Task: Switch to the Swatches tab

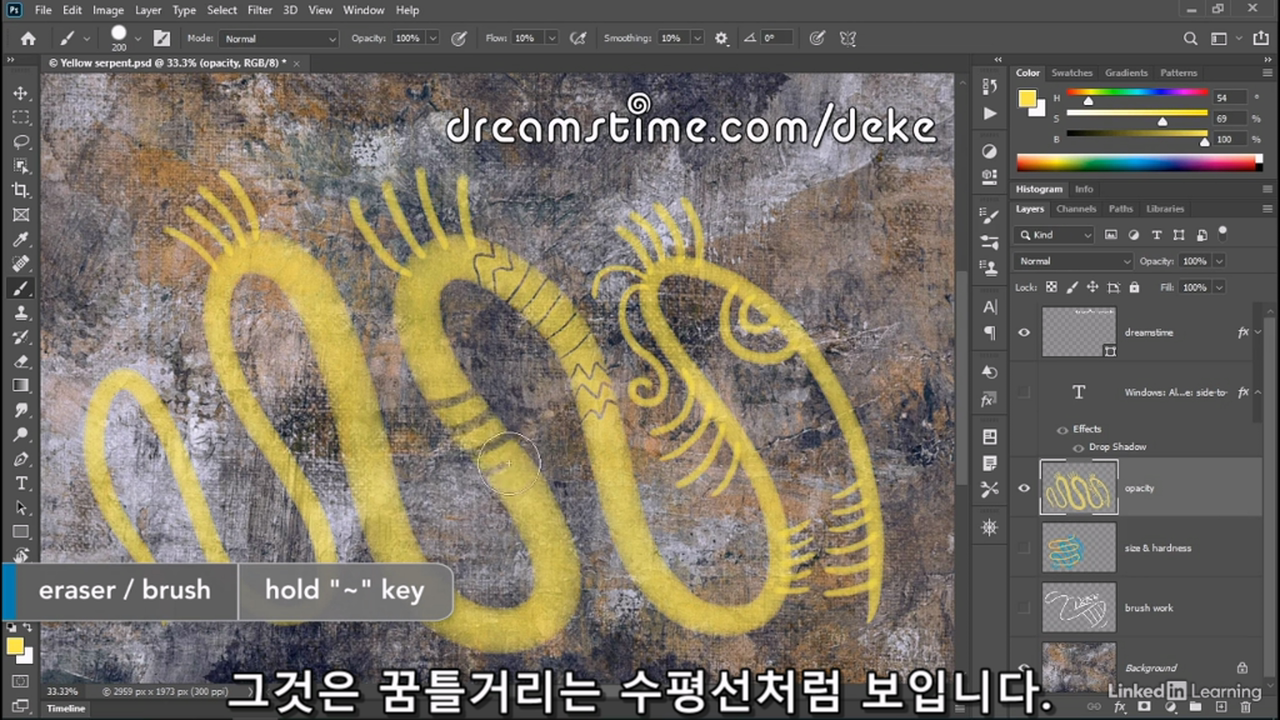Action: tap(1071, 73)
